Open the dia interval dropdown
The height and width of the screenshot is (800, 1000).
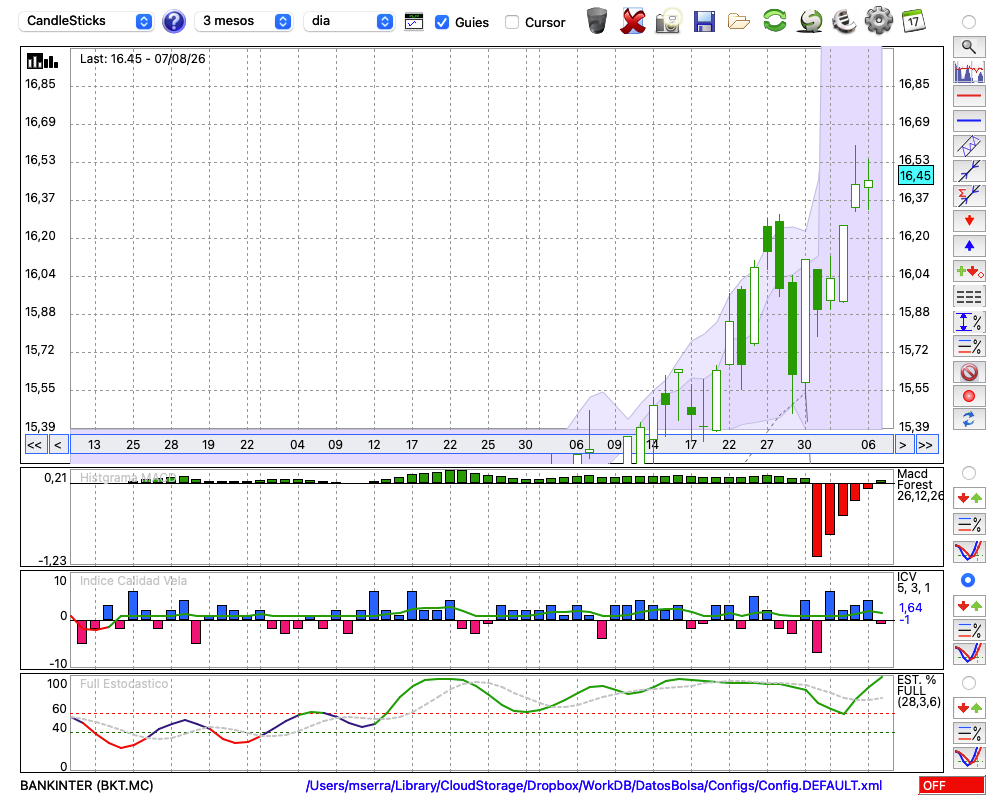coord(348,21)
